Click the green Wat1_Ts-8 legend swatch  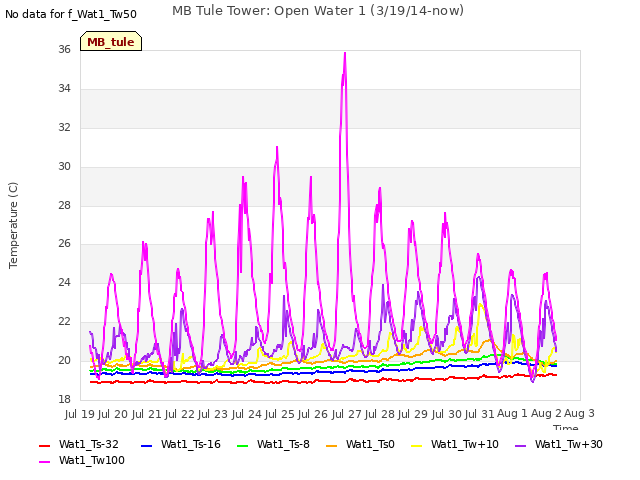(x=242, y=446)
